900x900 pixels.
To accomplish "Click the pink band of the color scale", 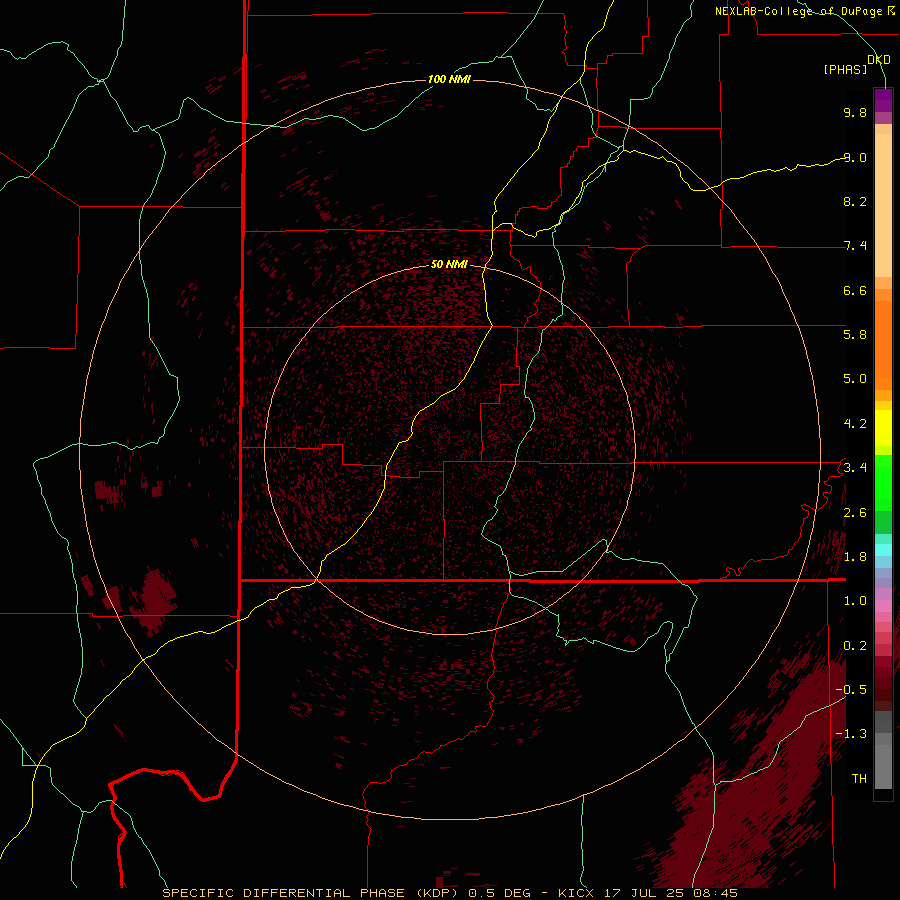I will (883, 606).
